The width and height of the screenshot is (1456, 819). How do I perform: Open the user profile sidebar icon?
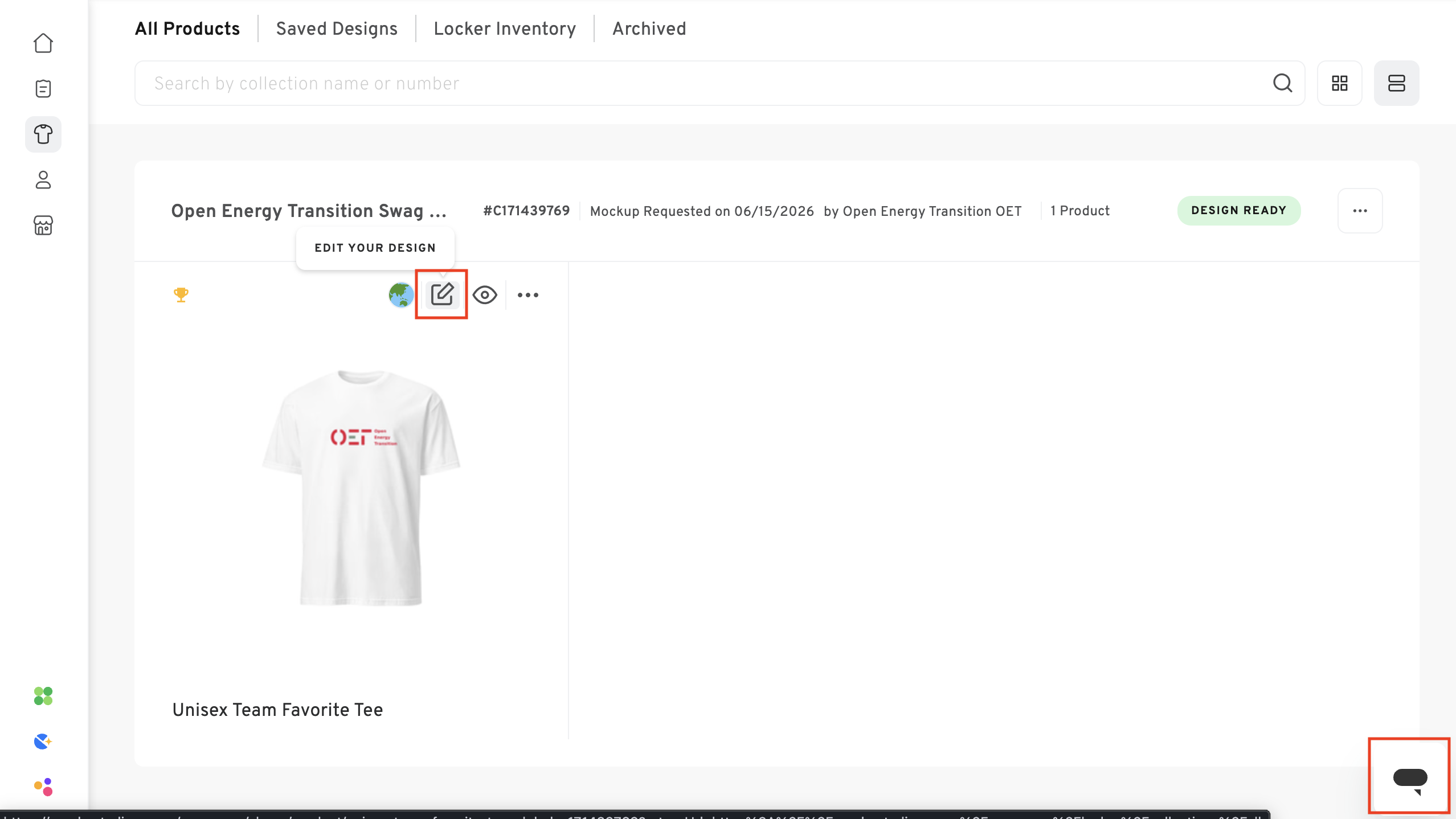coord(43,180)
